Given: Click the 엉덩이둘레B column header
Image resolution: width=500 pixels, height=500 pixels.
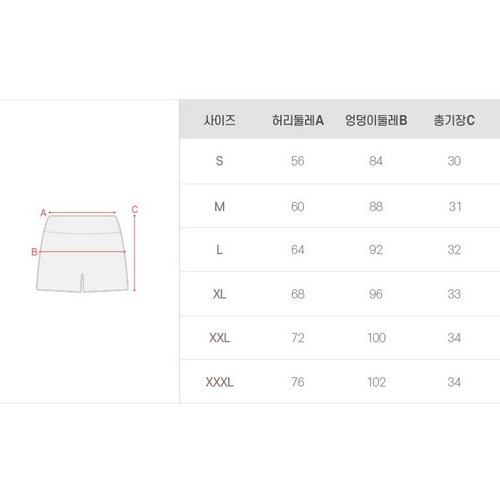Looking at the screenshot, I should pos(376,120).
